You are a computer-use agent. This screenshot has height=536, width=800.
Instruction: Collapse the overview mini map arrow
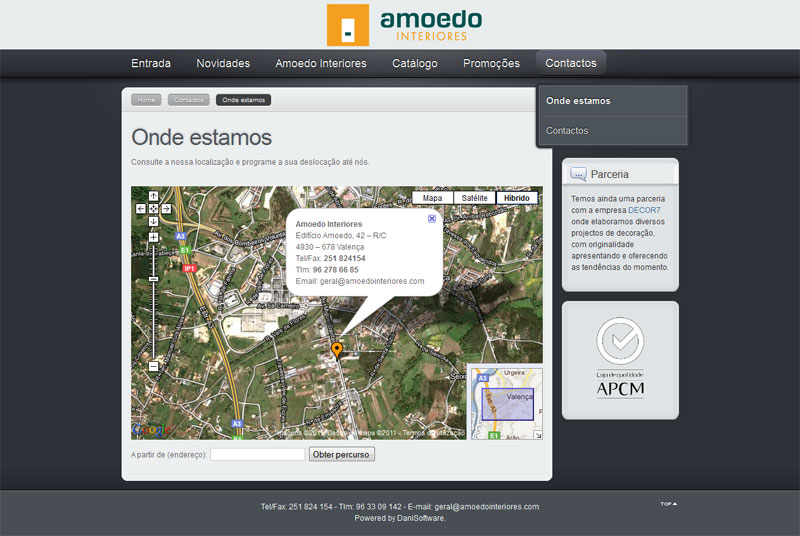coord(538,435)
